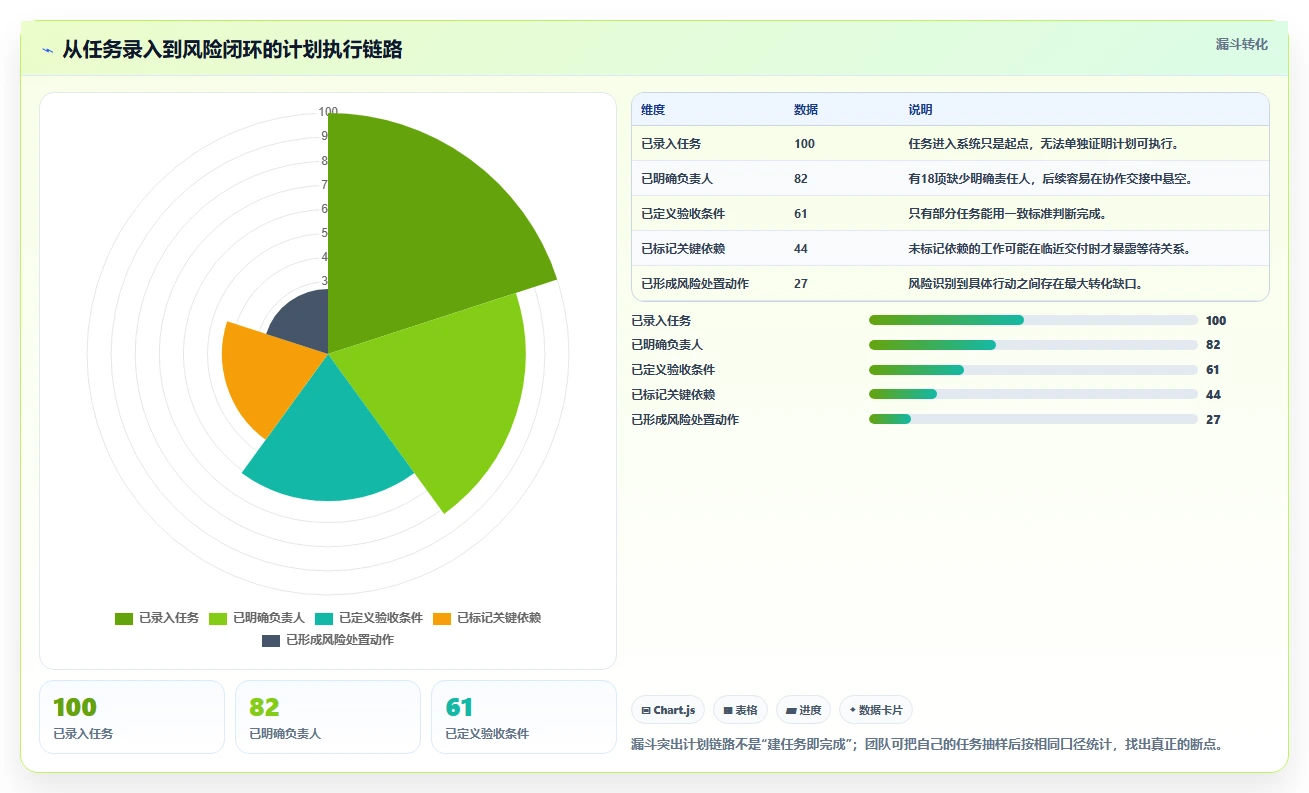Click the 已形成风险处置动作 progress bar

point(1033,419)
